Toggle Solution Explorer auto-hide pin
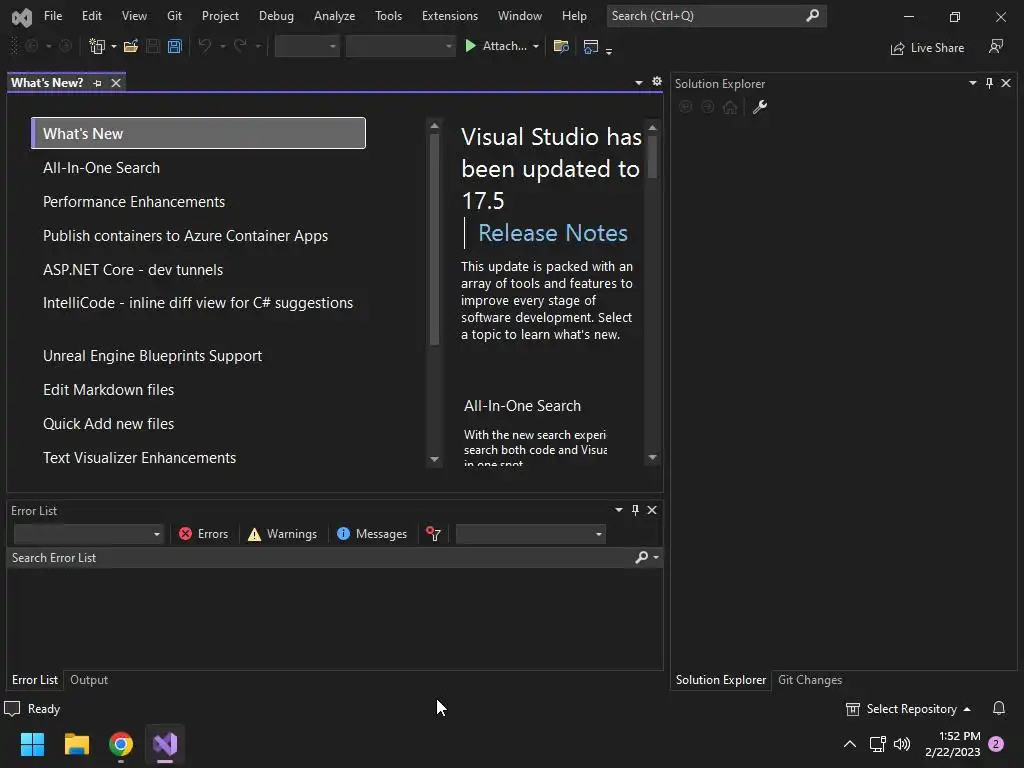1024x768 pixels. (x=989, y=83)
